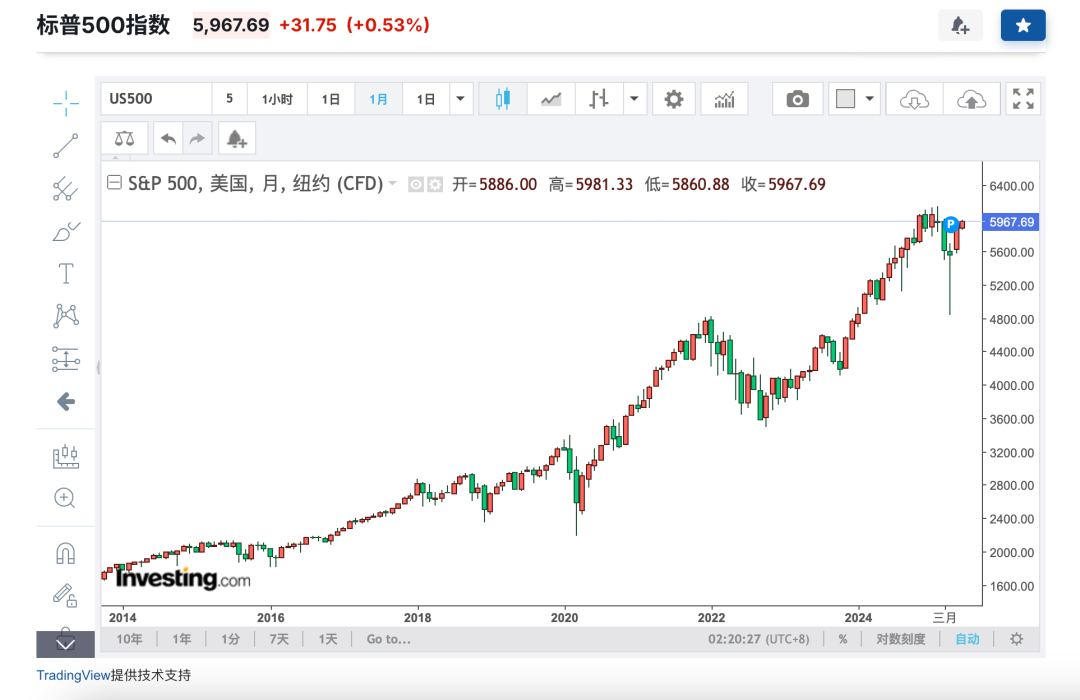Expand the time interval dropdown arrow
The image size is (1080, 700).
(x=461, y=99)
